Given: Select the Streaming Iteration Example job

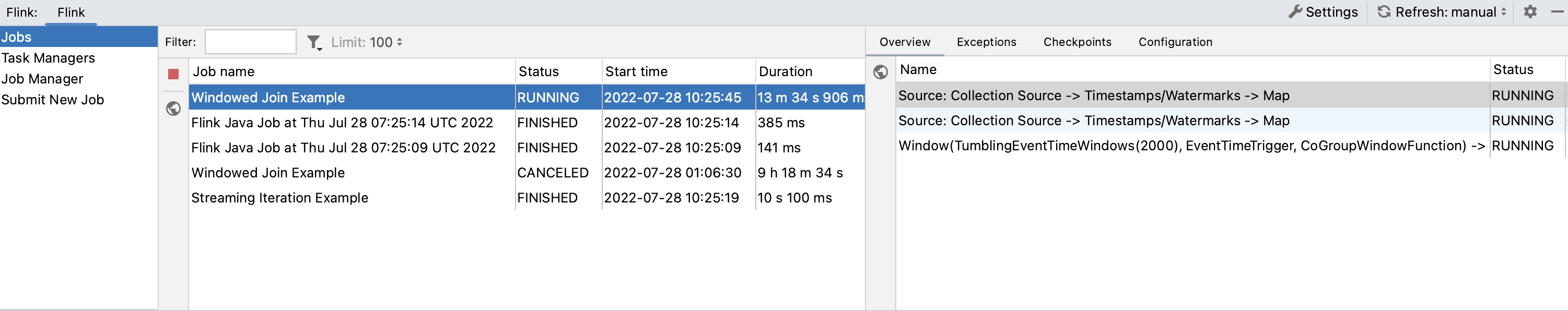Looking at the screenshot, I should [279, 198].
